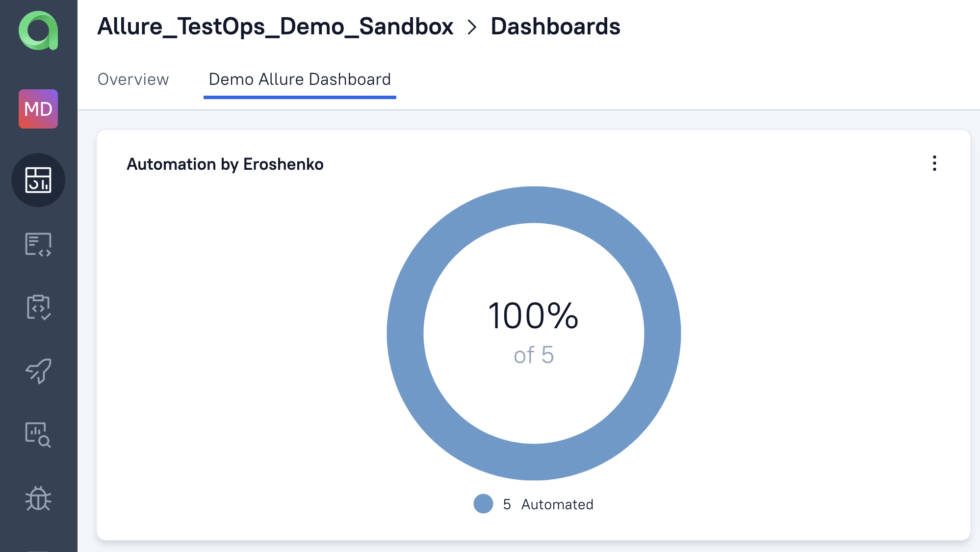
Task: Click the Automated legend label
Action: (x=558, y=504)
